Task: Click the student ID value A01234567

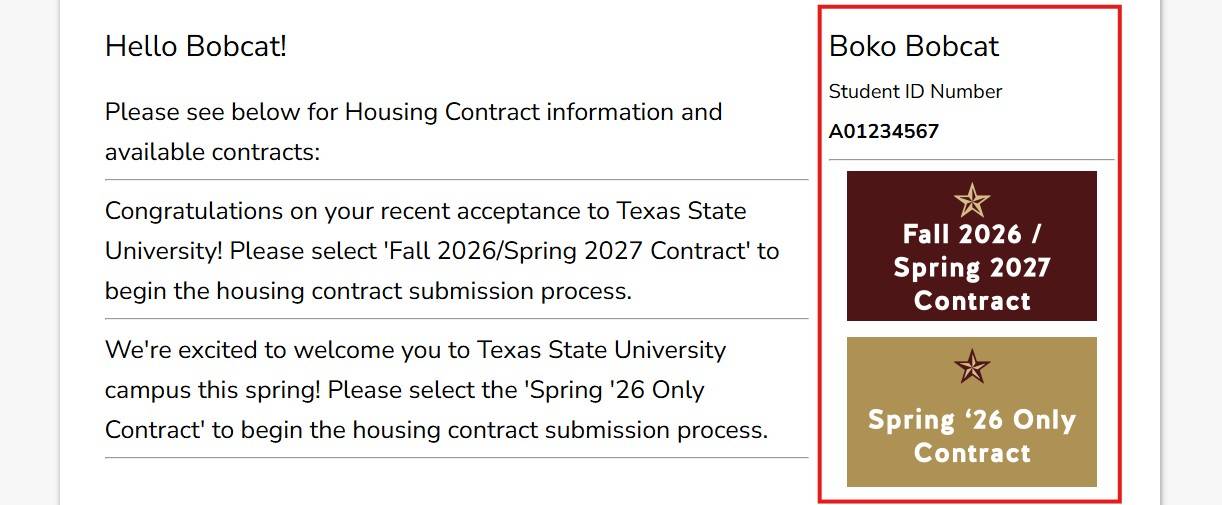Action: pos(884,132)
